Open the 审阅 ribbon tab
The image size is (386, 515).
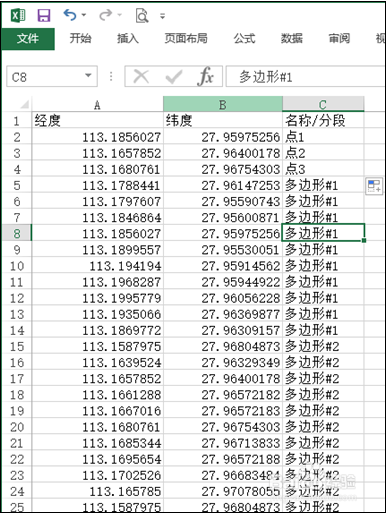click(339, 39)
